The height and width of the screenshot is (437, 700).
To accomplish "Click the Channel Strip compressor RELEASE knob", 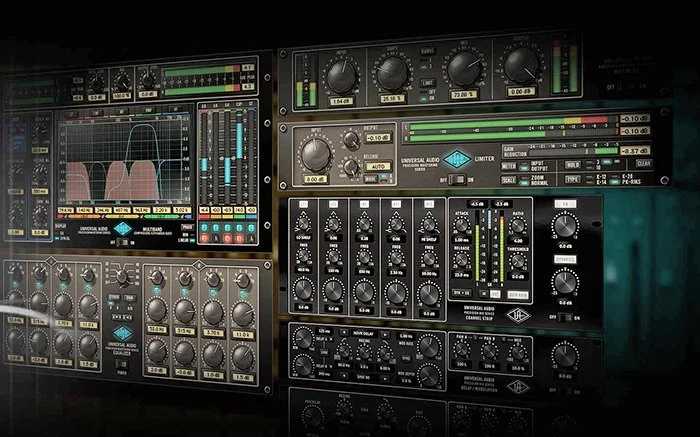I will click(x=461, y=260).
